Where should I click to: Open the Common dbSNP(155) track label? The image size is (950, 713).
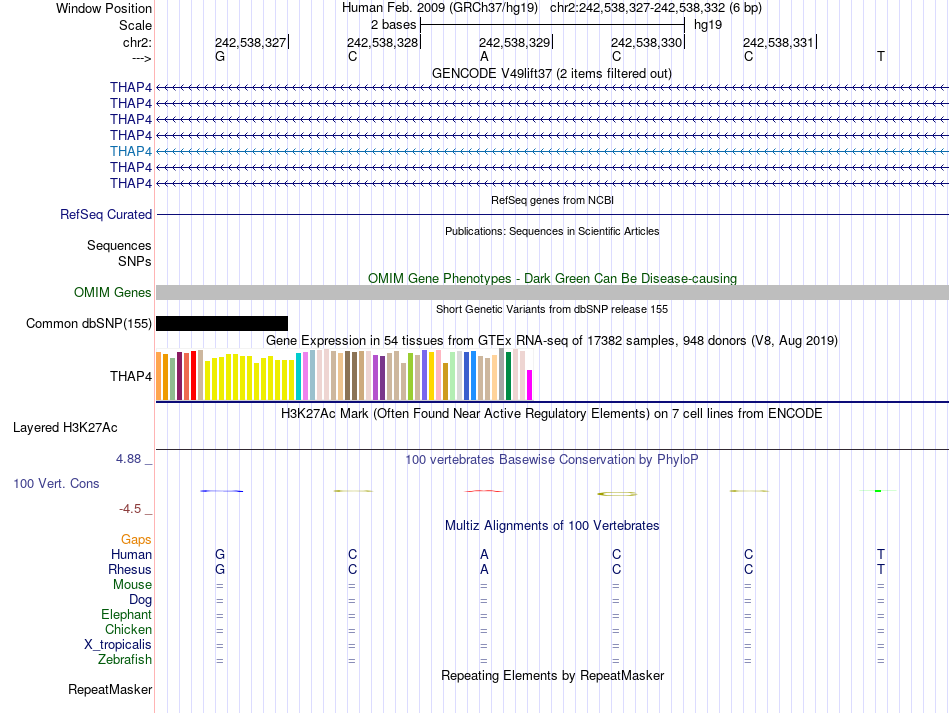click(x=89, y=323)
